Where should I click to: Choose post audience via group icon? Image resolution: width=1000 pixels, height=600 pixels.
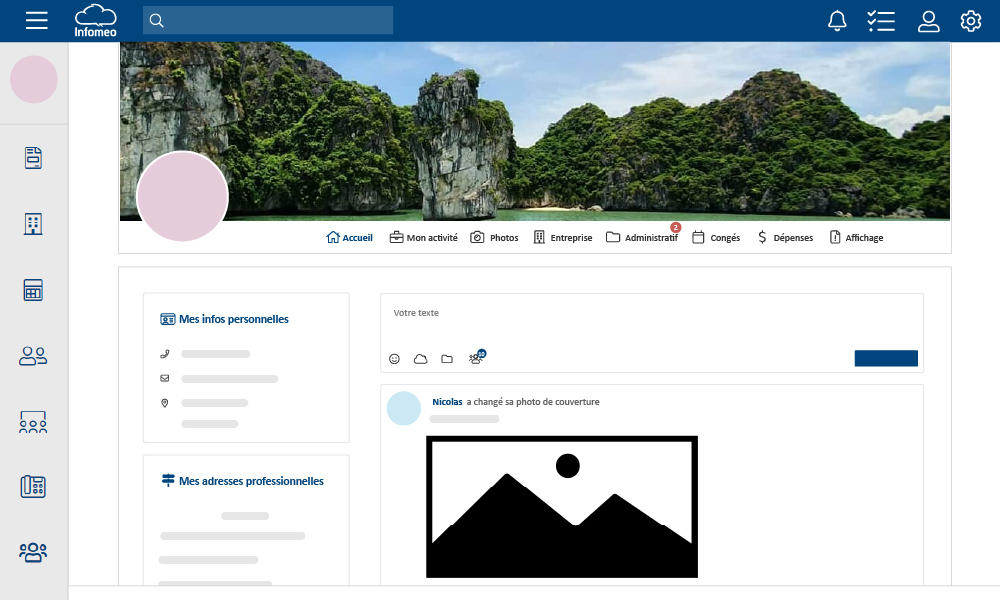pyautogui.click(x=476, y=358)
